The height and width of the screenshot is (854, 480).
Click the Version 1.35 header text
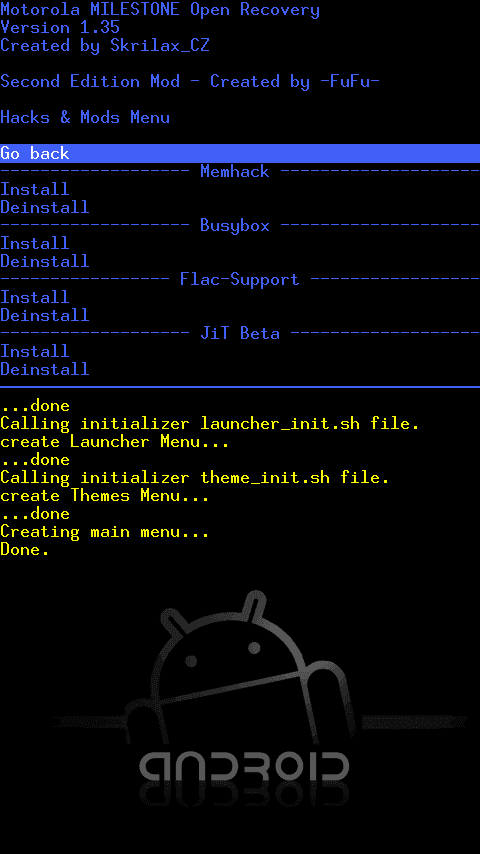(x=60, y=27)
